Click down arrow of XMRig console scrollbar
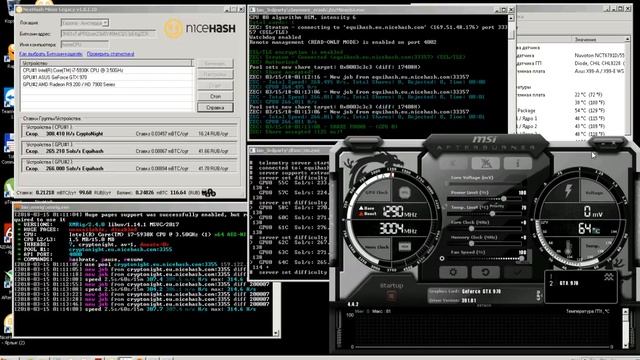The height and width of the screenshot is (360, 640). click(276, 333)
